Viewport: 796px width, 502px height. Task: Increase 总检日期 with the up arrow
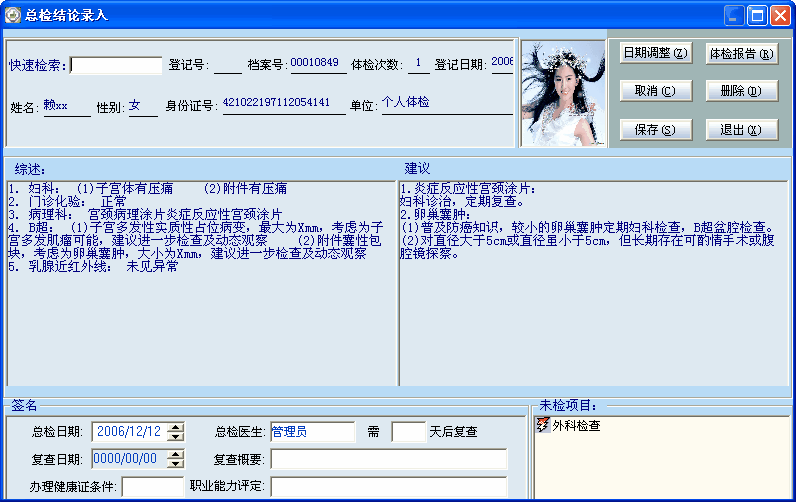pos(176,427)
